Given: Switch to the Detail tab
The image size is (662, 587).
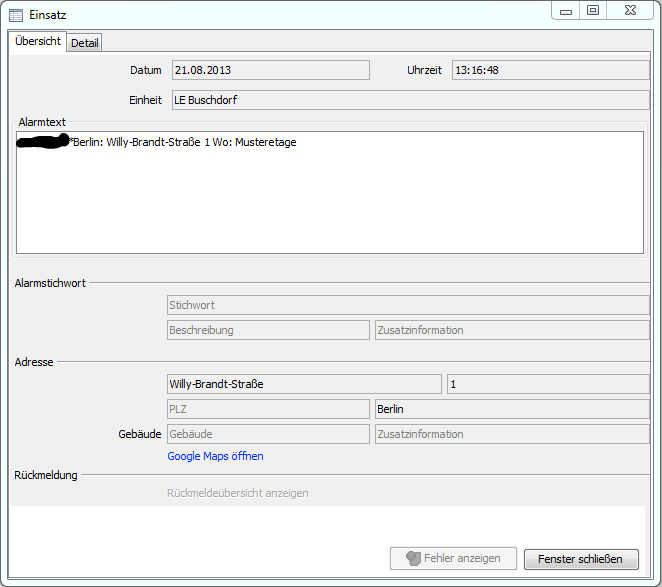Looking at the screenshot, I should (x=84, y=43).
